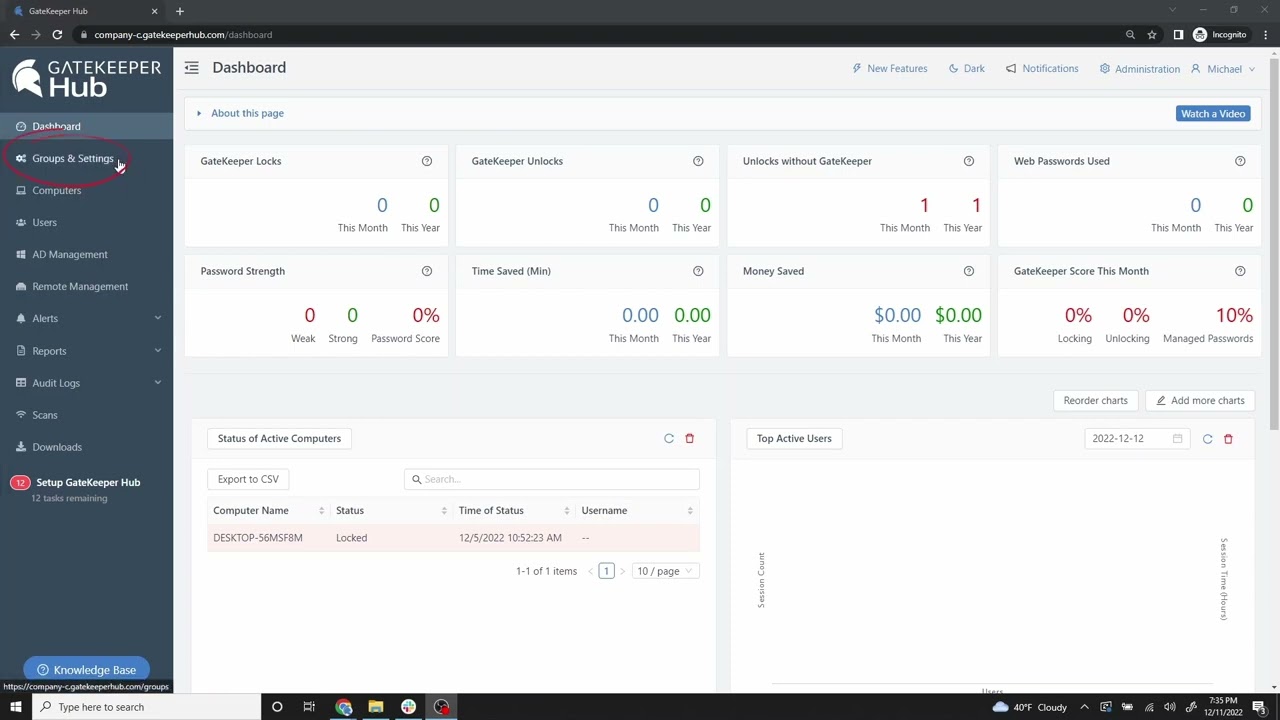Open the Michael user account menu
This screenshot has width=1280, height=720.
click(1223, 69)
